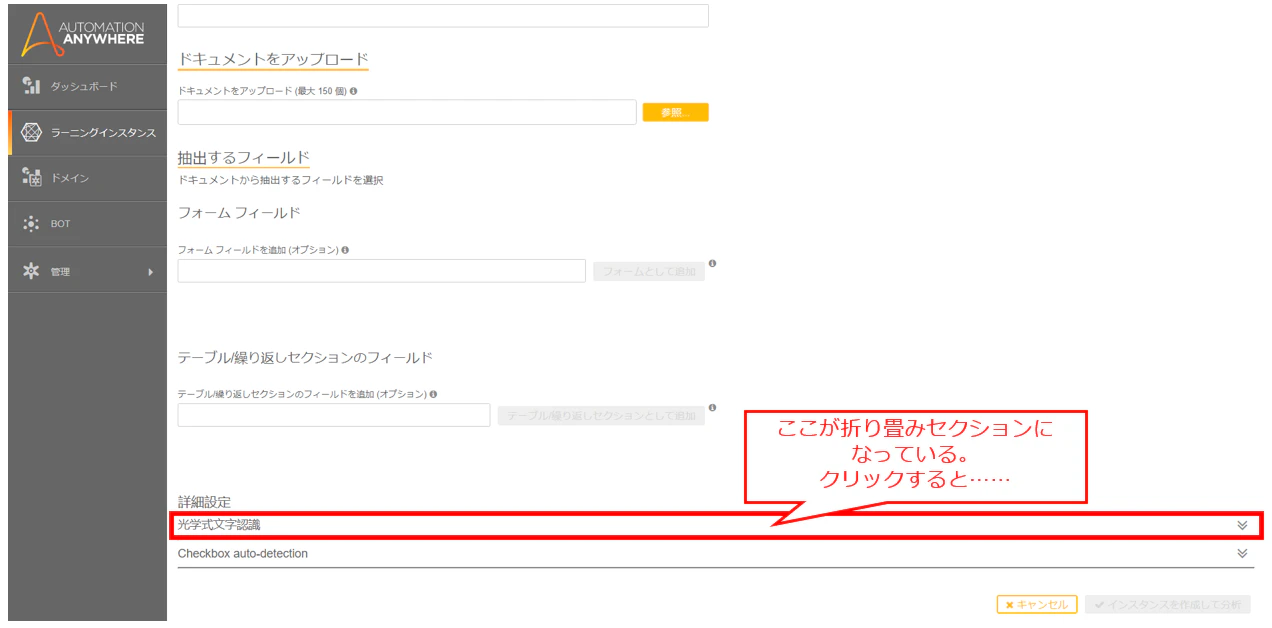Click the キャンセル button

1037,605
